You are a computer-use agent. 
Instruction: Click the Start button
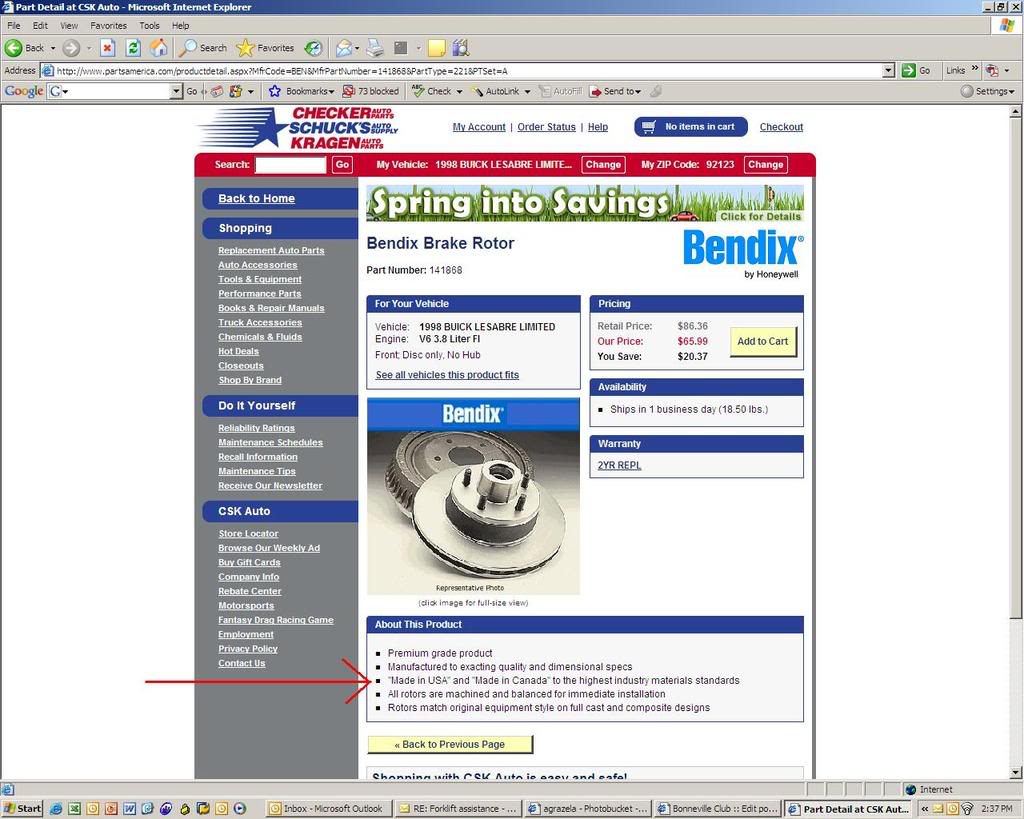pos(22,809)
